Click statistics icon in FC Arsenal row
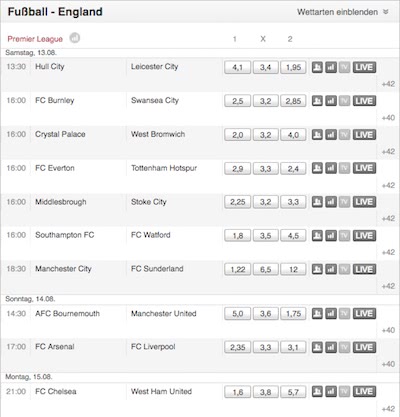The image size is (400, 417). pos(331,347)
